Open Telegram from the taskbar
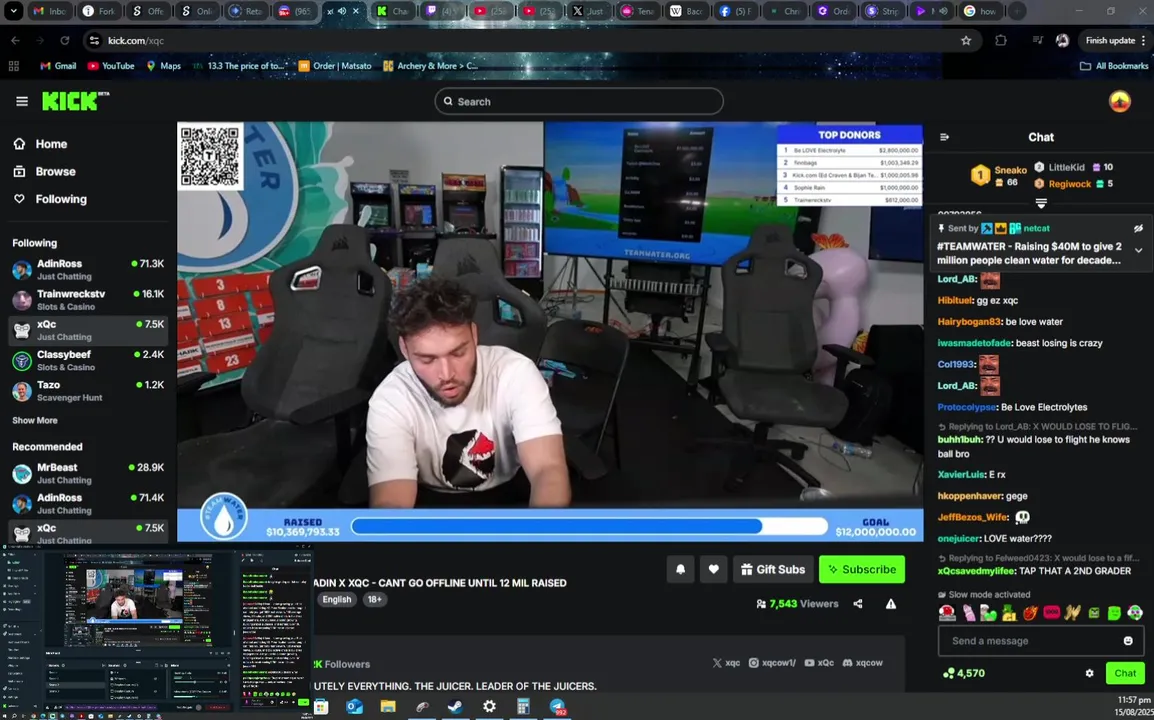Image resolution: width=1154 pixels, height=720 pixels. [x=557, y=707]
